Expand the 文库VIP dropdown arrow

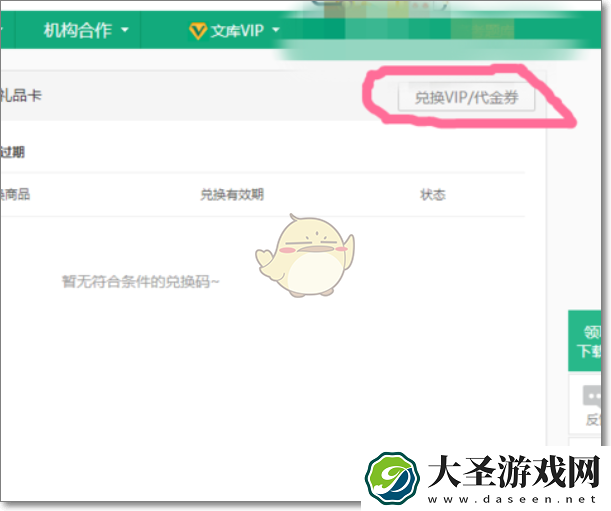tap(275, 30)
